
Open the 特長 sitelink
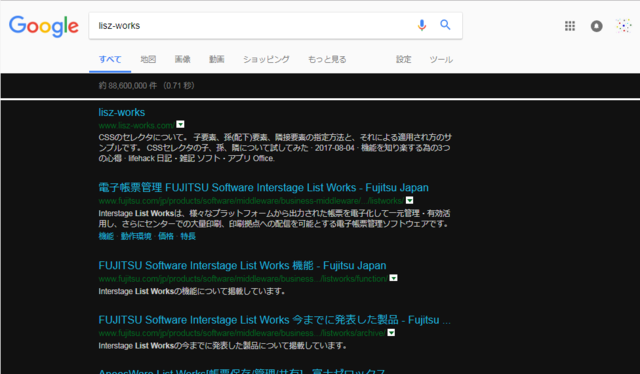188,236
